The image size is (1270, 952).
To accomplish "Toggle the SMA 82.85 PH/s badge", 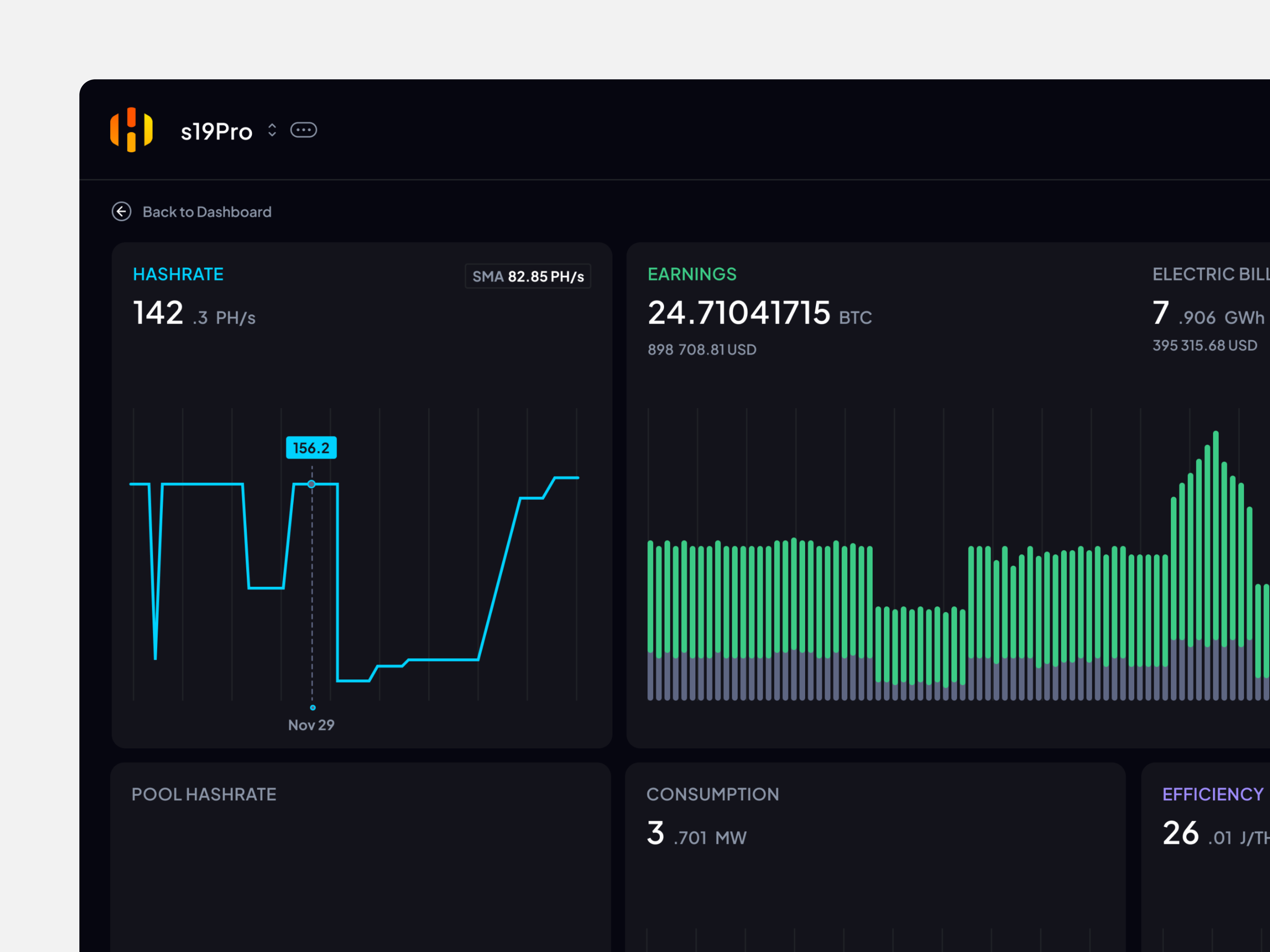I will [x=527, y=276].
